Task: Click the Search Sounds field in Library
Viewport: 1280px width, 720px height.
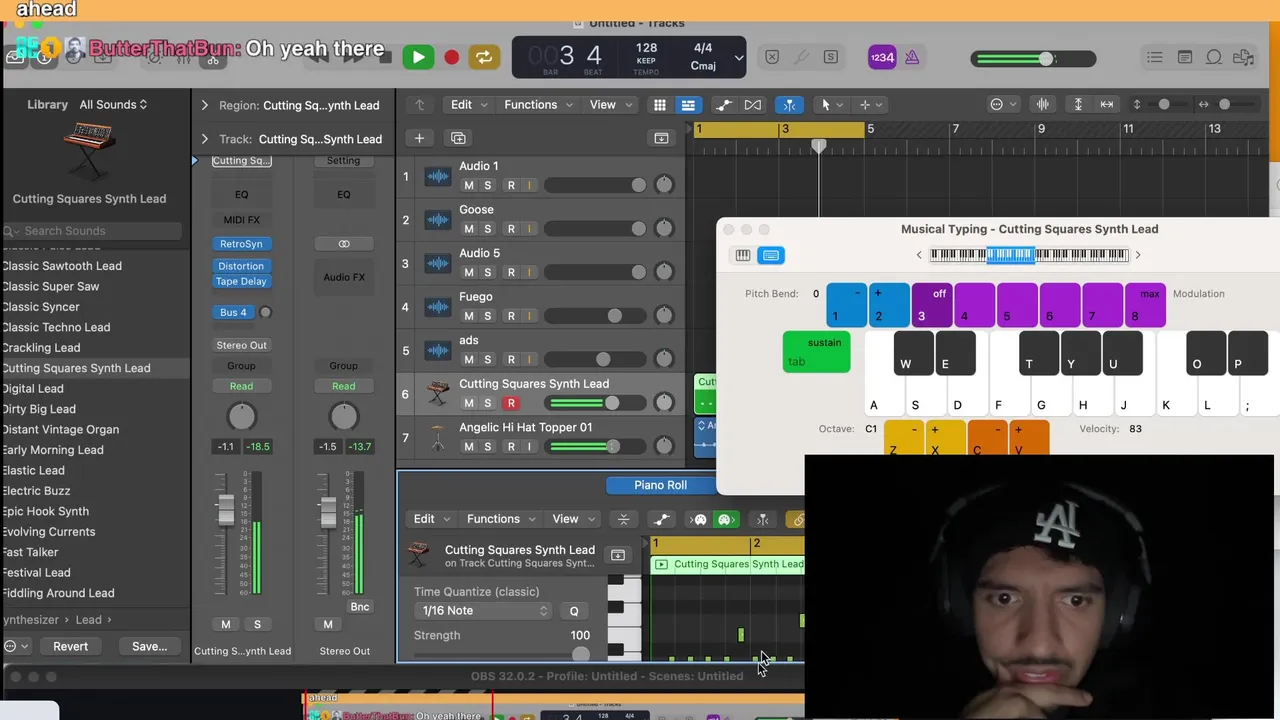Action: click(92, 231)
